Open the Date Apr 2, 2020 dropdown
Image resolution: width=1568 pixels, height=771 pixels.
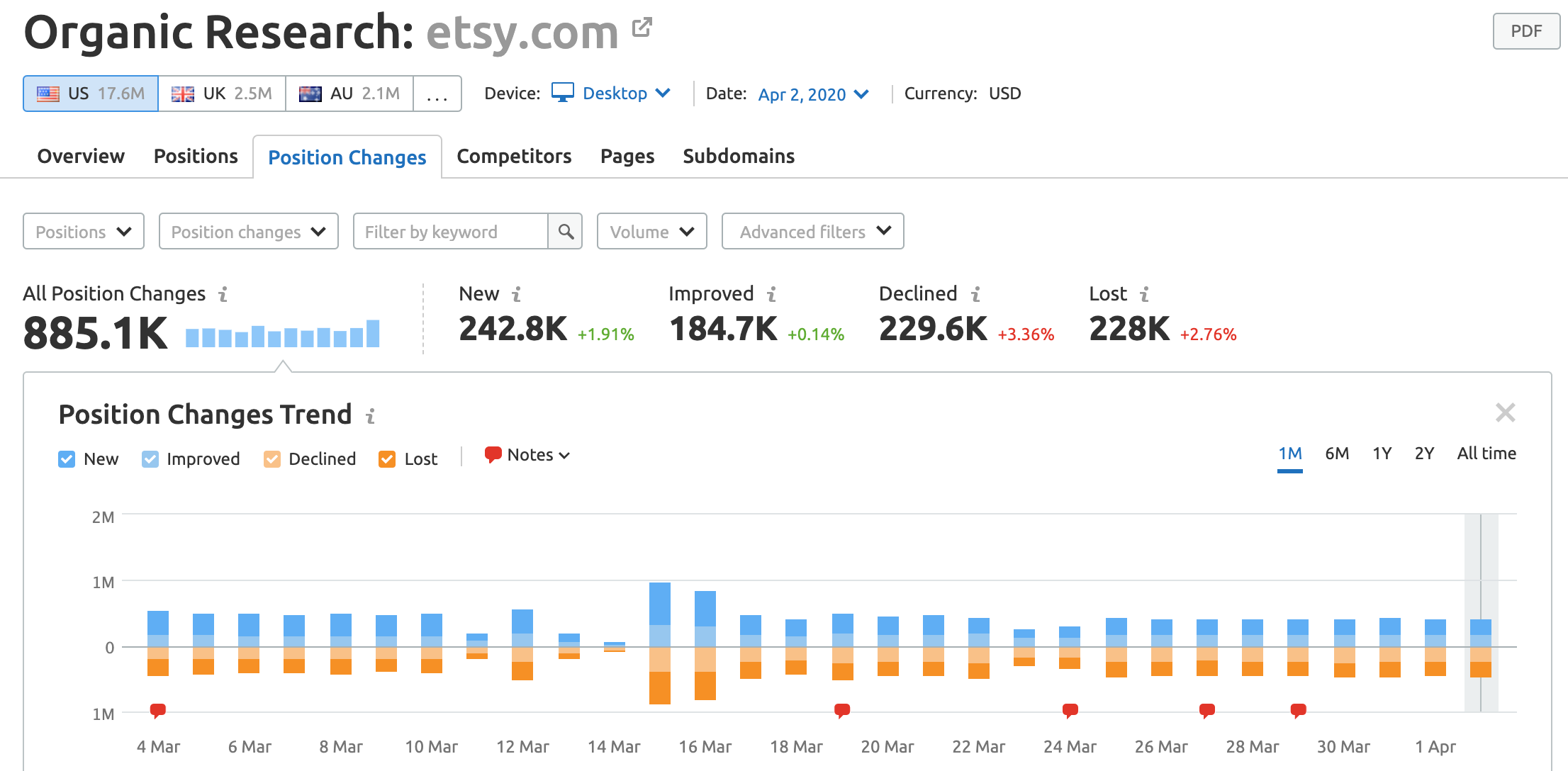[814, 94]
